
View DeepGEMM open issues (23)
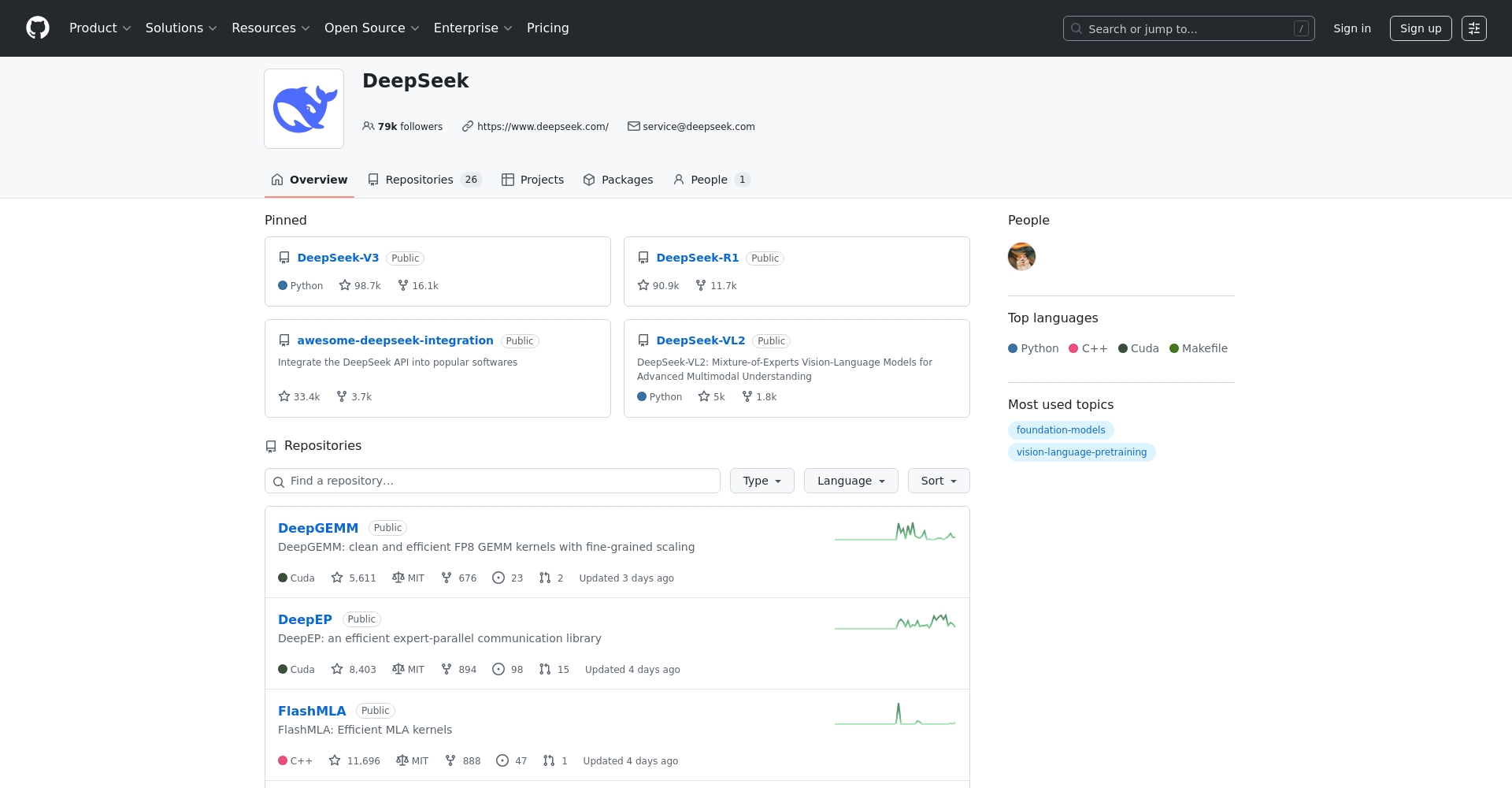click(x=507, y=578)
